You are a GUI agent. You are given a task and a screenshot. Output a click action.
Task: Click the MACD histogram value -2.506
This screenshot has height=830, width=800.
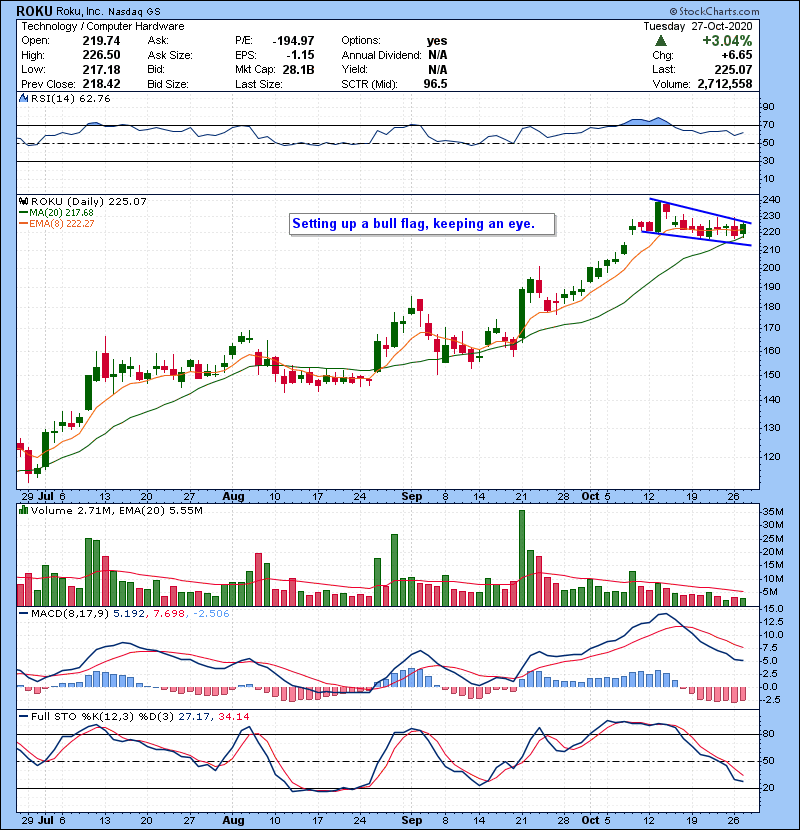click(211, 614)
